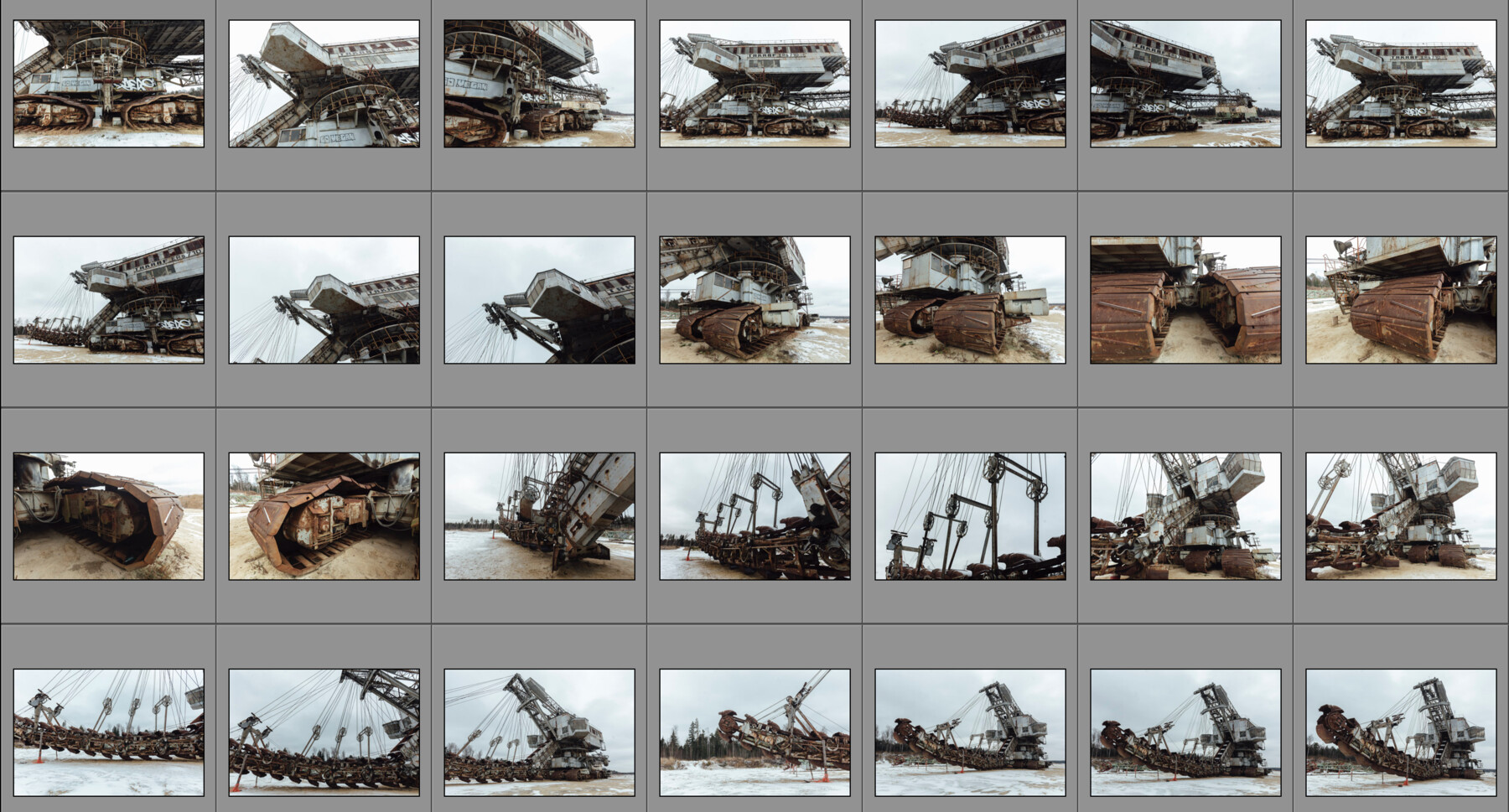Select the last top-row angled machine view
This screenshot has height=812, width=1509.
(x=1400, y=84)
